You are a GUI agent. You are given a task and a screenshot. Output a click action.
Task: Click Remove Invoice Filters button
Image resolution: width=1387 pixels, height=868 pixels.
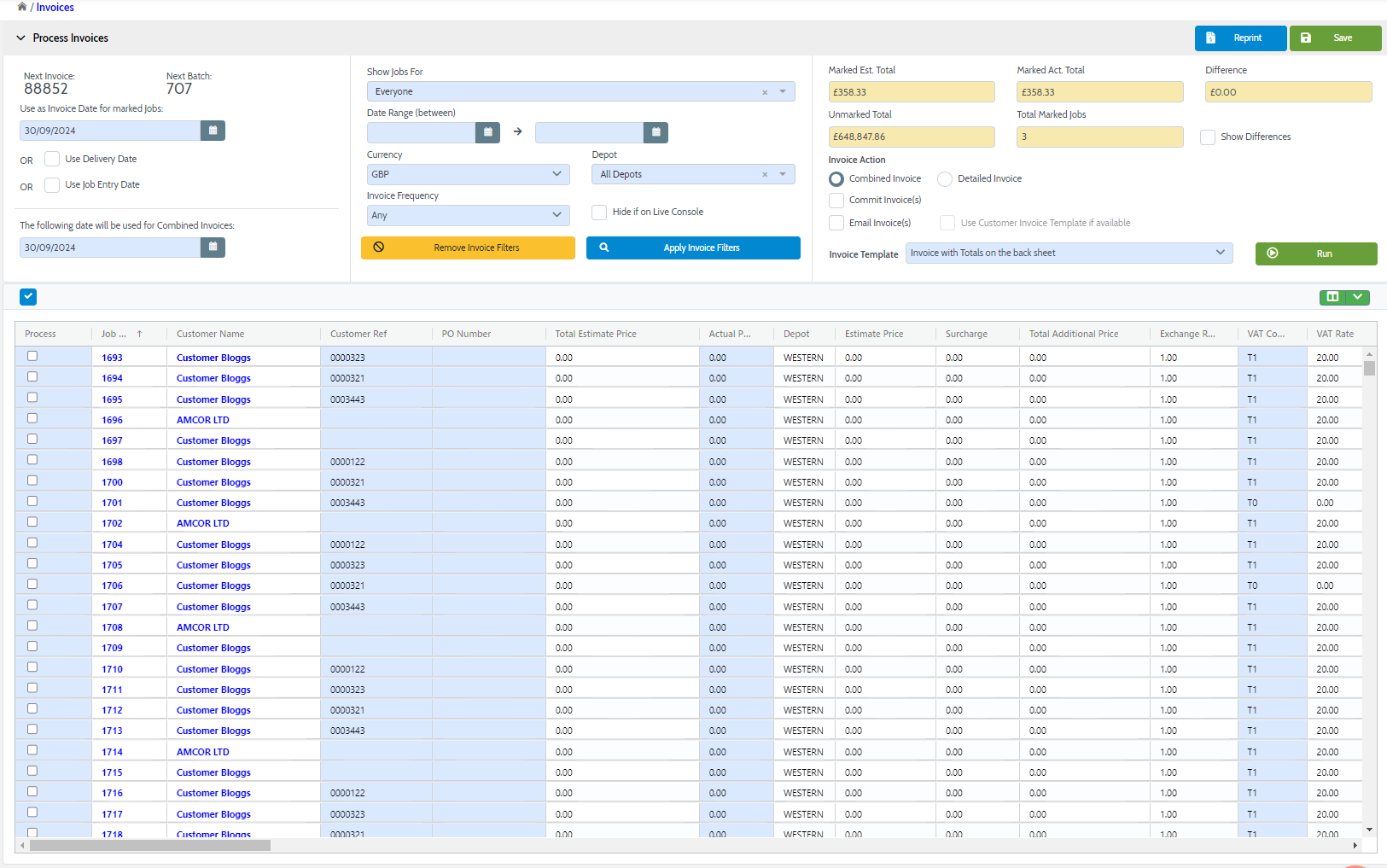[468, 248]
